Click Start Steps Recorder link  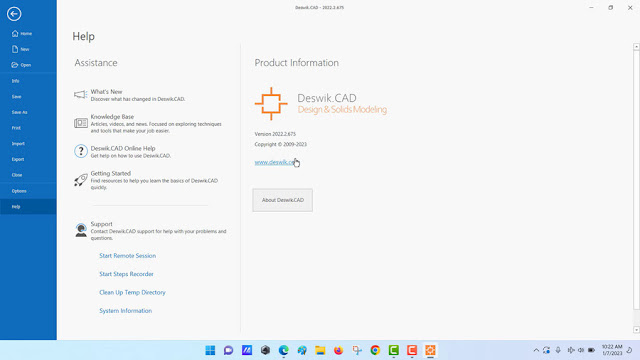126,274
